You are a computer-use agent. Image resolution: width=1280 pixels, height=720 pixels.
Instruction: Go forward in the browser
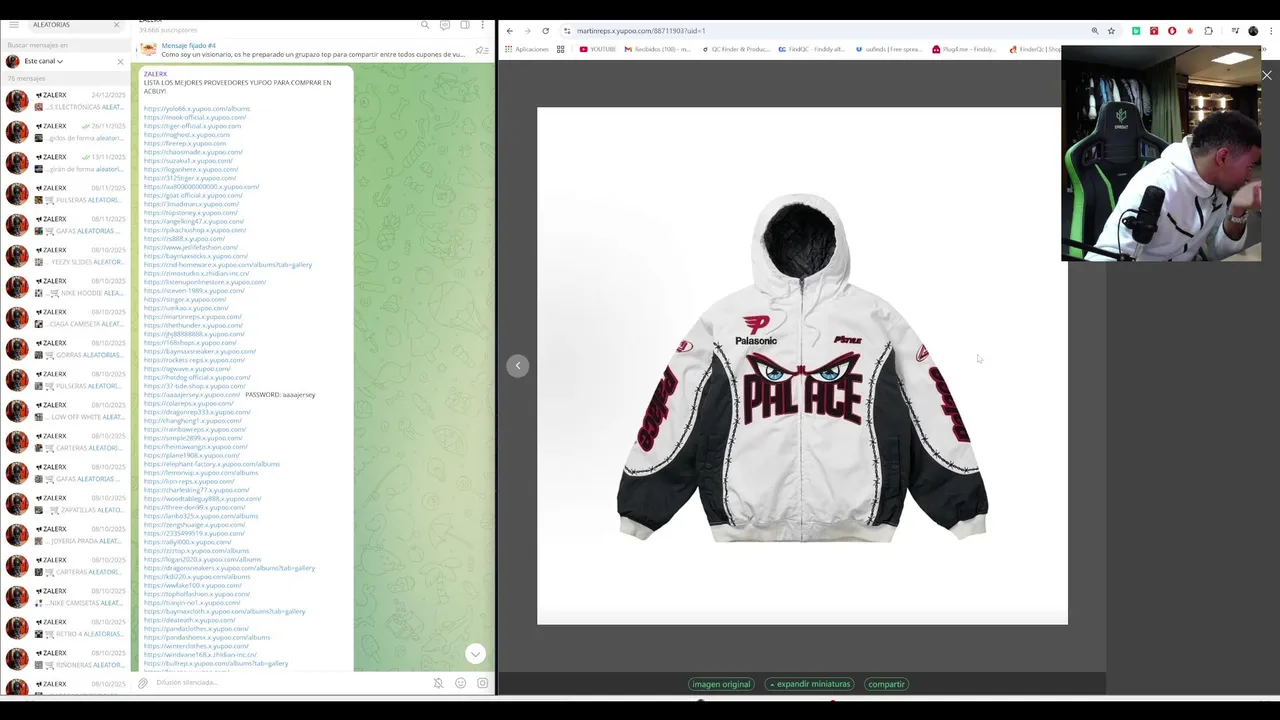(527, 31)
